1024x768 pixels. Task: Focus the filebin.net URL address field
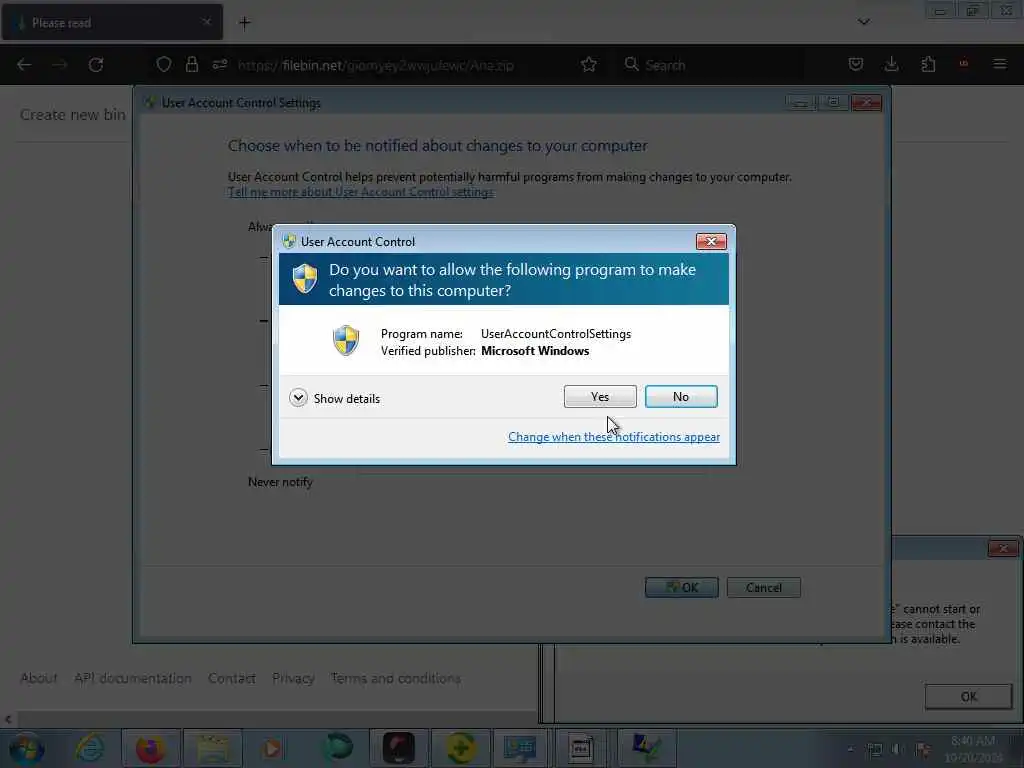[x=376, y=65]
